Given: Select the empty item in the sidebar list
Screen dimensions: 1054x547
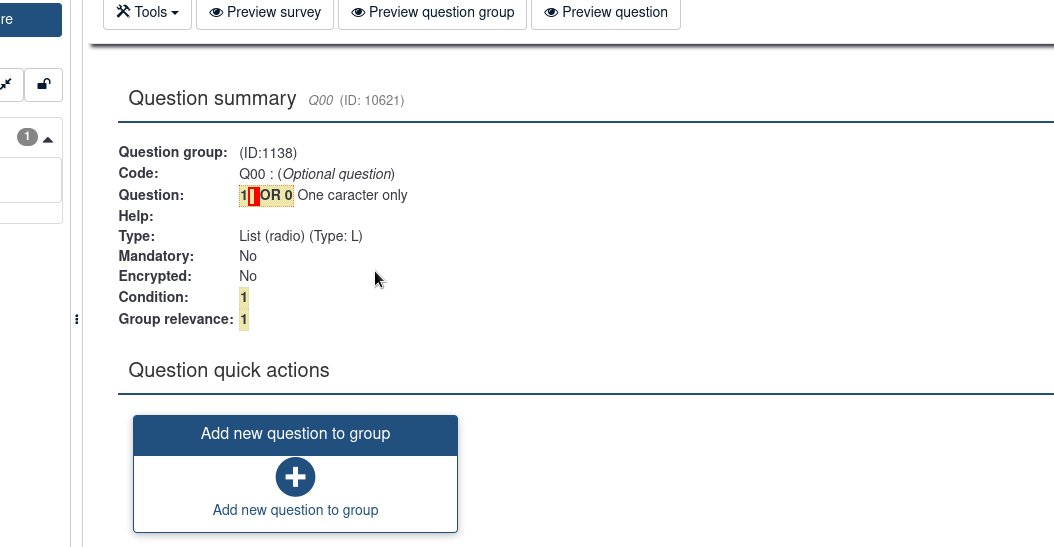Looking at the screenshot, I should [30, 180].
